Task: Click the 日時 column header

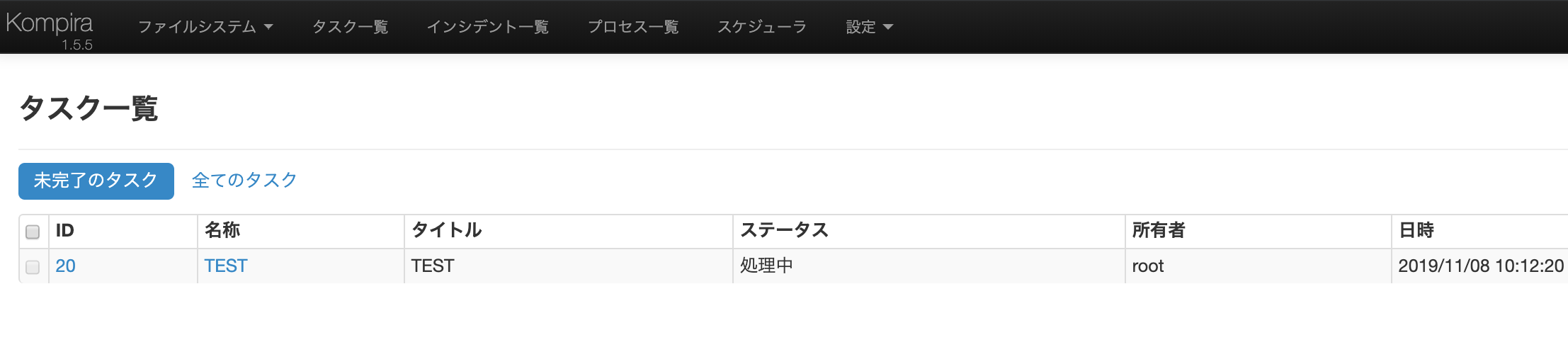Action: point(1416,231)
